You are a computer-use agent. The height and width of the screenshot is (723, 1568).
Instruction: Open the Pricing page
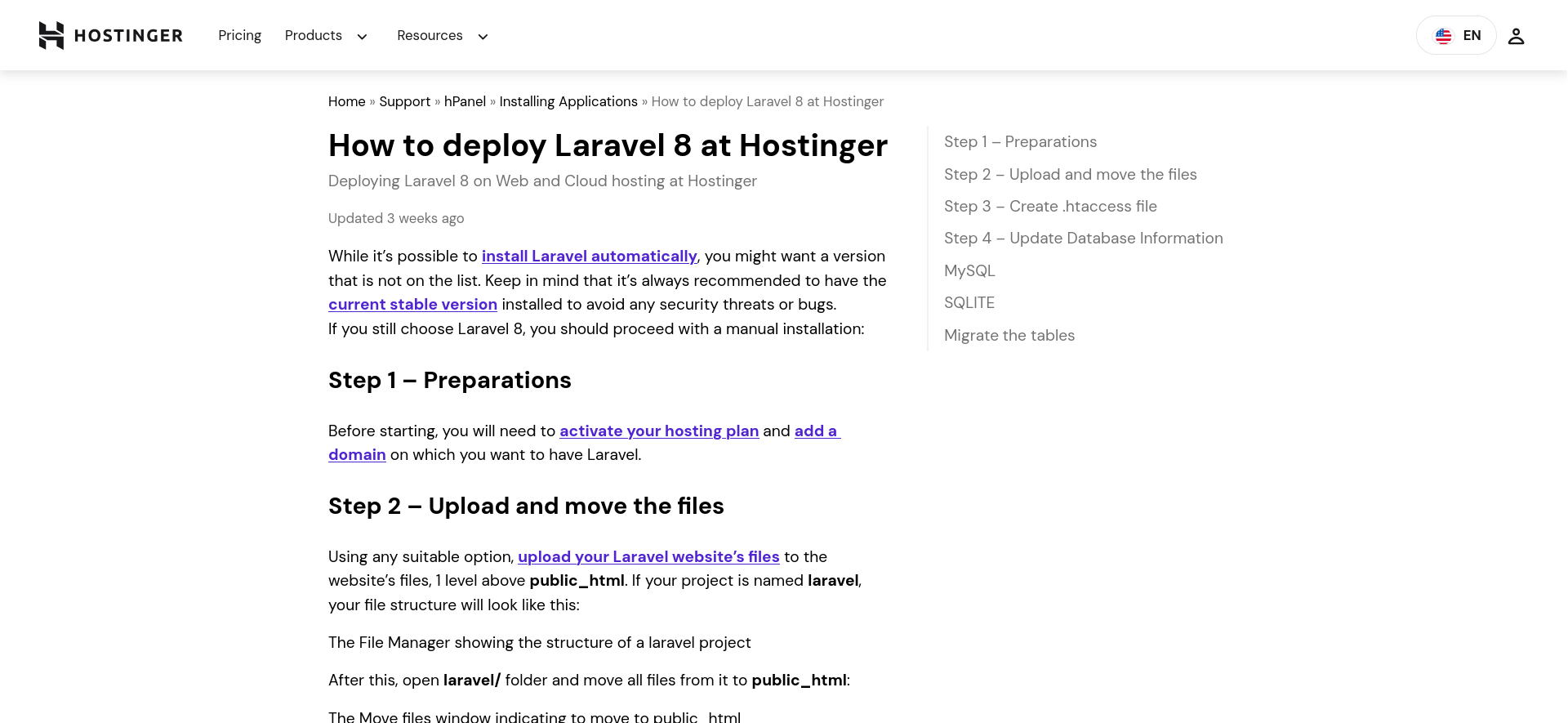coord(239,35)
